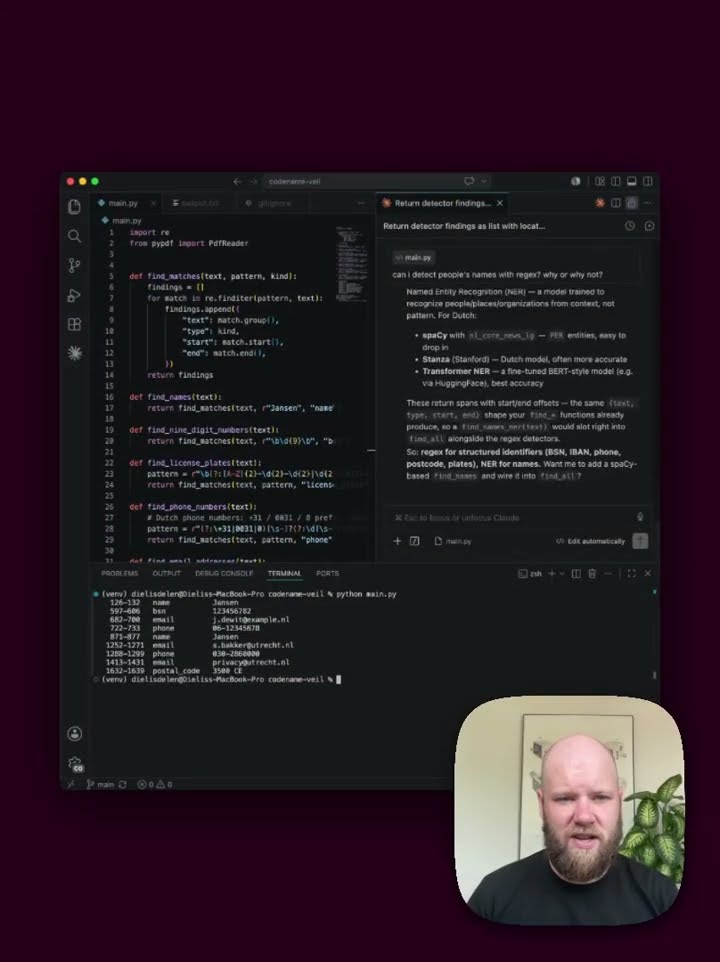The image size is (720, 962).
Task: Click the microphone icon in Claude input
Action: coord(640,517)
